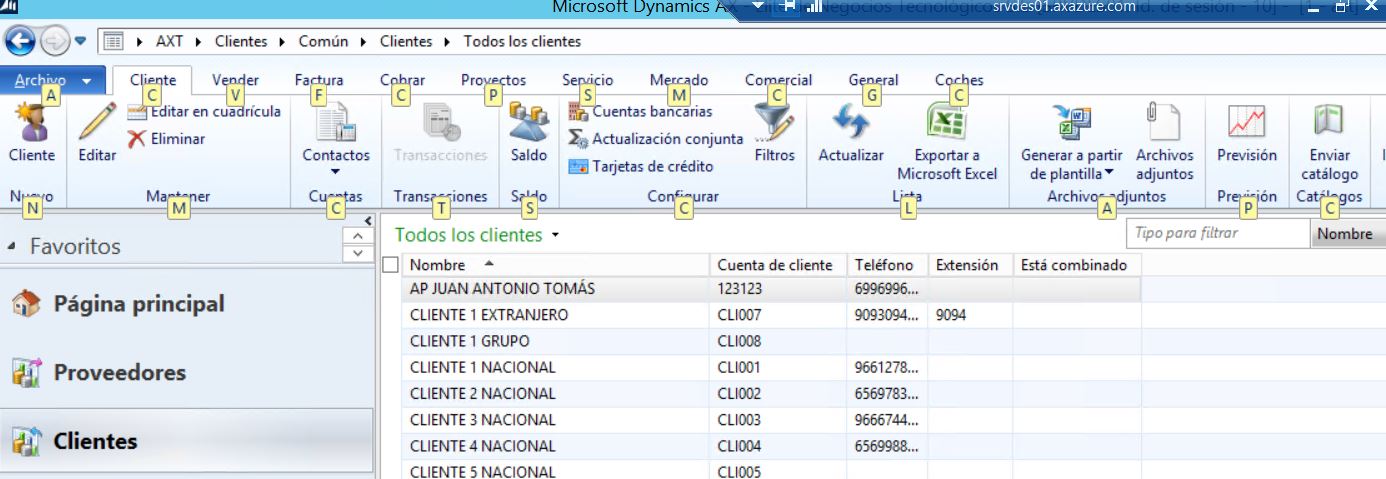Image resolution: width=1386 pixels, height=479 pixels.
Task: Click the Actualizar refresh icon
Action: [x=851, y=124]
